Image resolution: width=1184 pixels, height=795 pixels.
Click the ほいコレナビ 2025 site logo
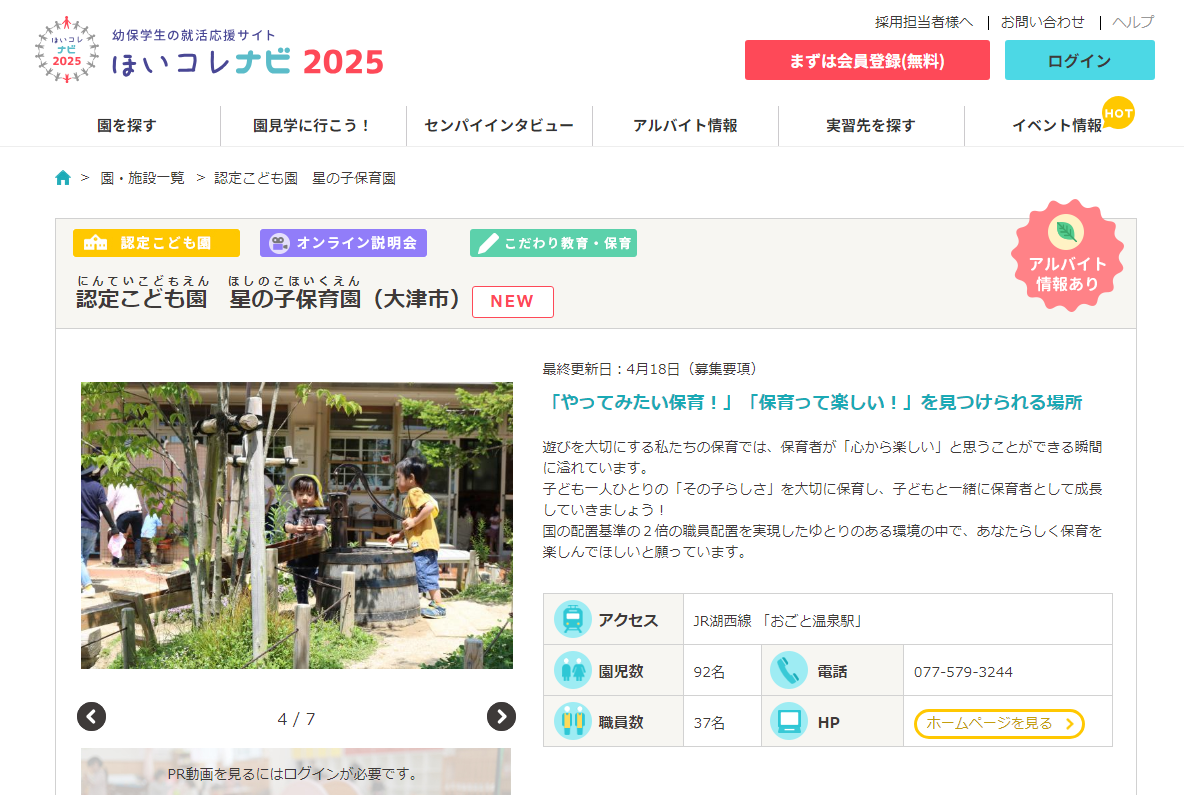(209, 51)
